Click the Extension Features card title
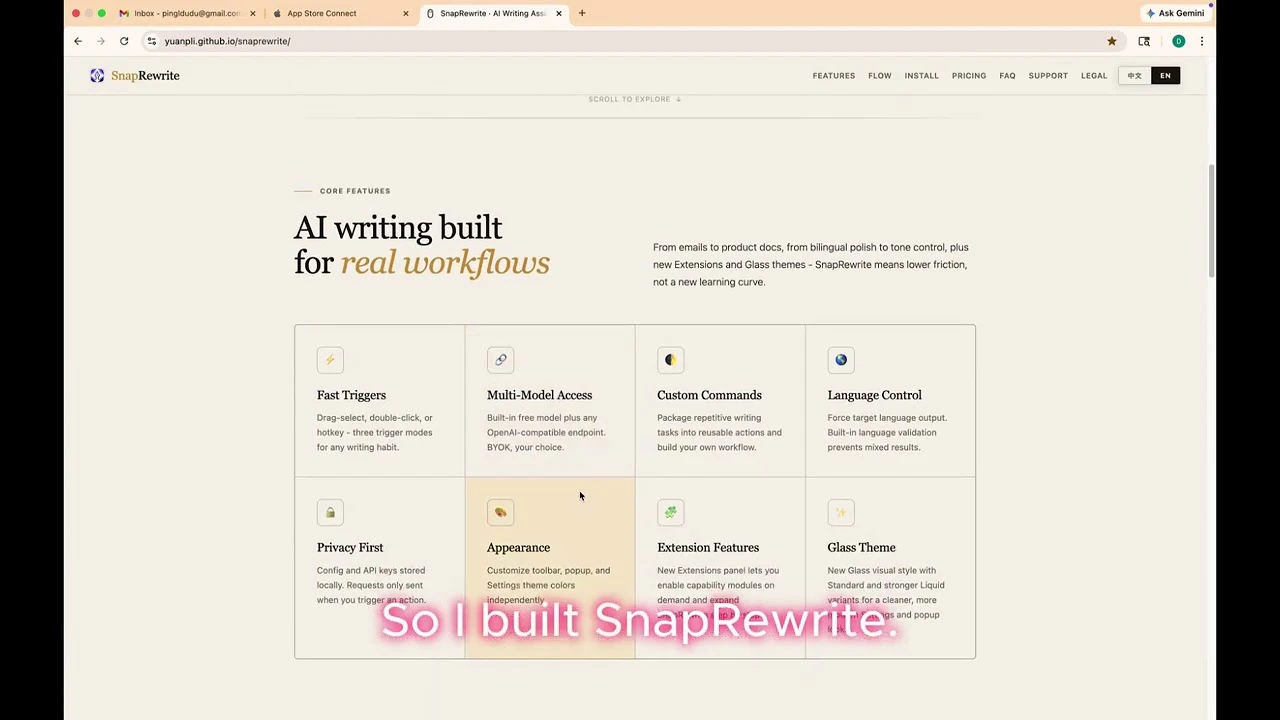The height and width of the screenshot is (720, 1280). pos(708,548)
